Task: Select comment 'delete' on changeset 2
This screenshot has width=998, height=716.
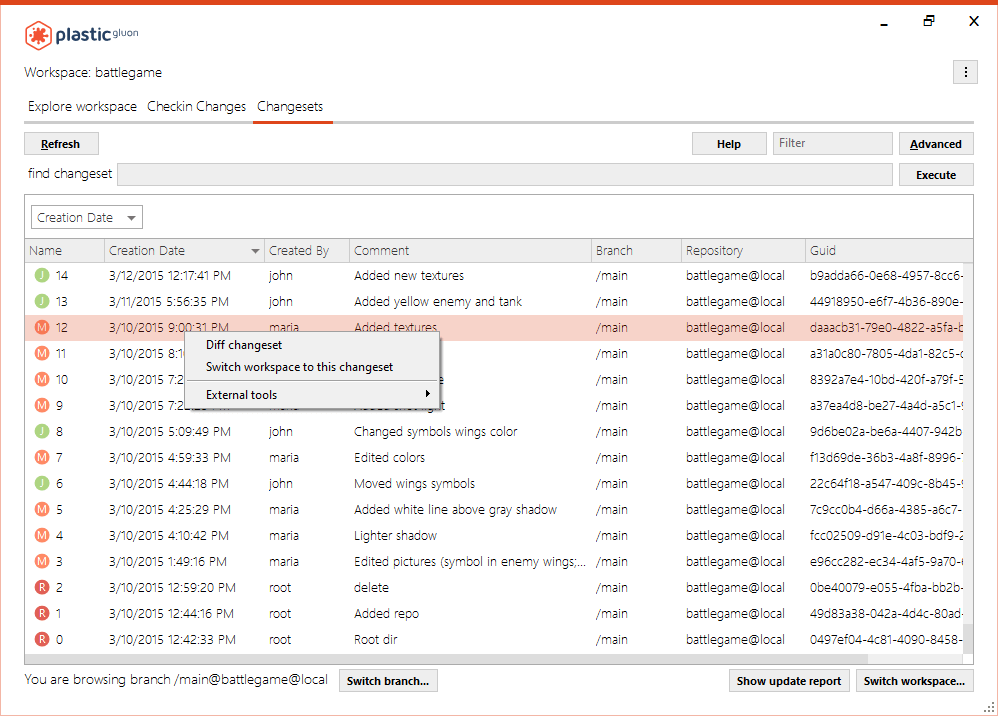Action: click(371, 587)
